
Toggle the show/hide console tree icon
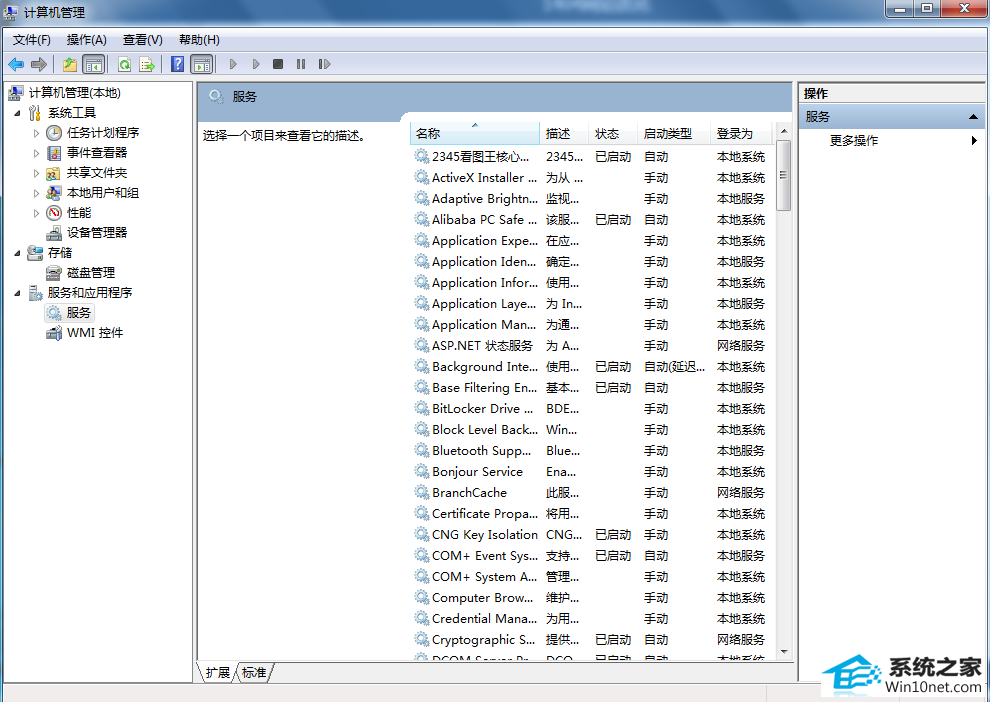[x=93, y=64]
